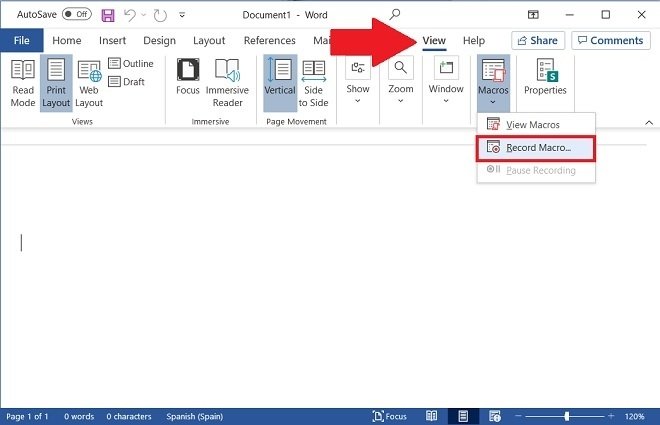
Task: Click the Undo arrow
Action: pyautogui.click(x=130, y=16)
